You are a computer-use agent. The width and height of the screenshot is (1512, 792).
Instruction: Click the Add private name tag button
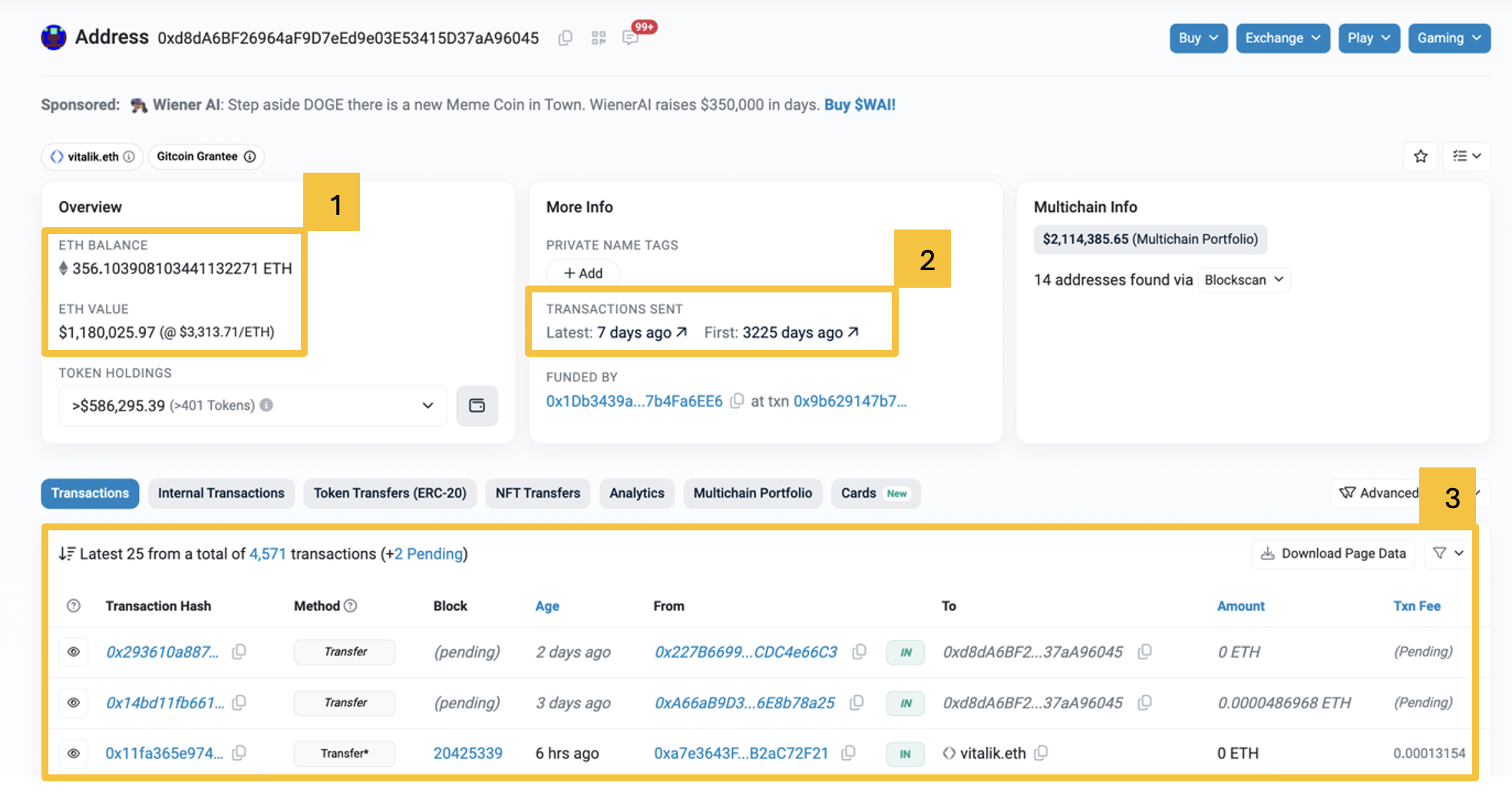(x=583, y=273)
